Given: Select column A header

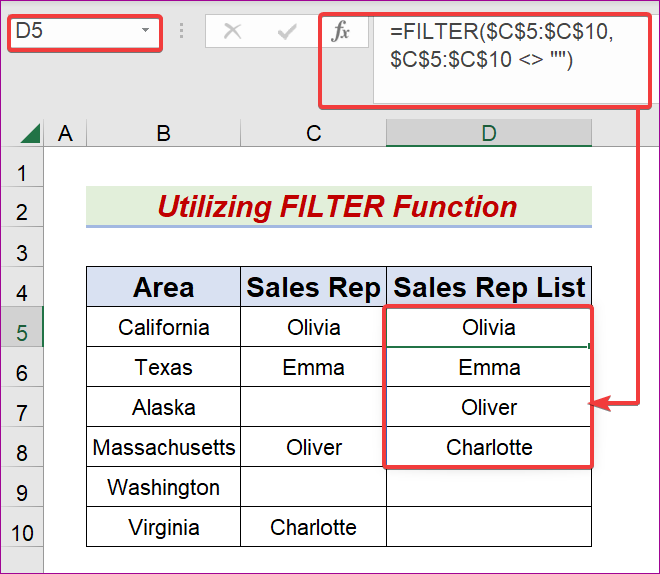Looking at the screenshot, I should [66, 133].
